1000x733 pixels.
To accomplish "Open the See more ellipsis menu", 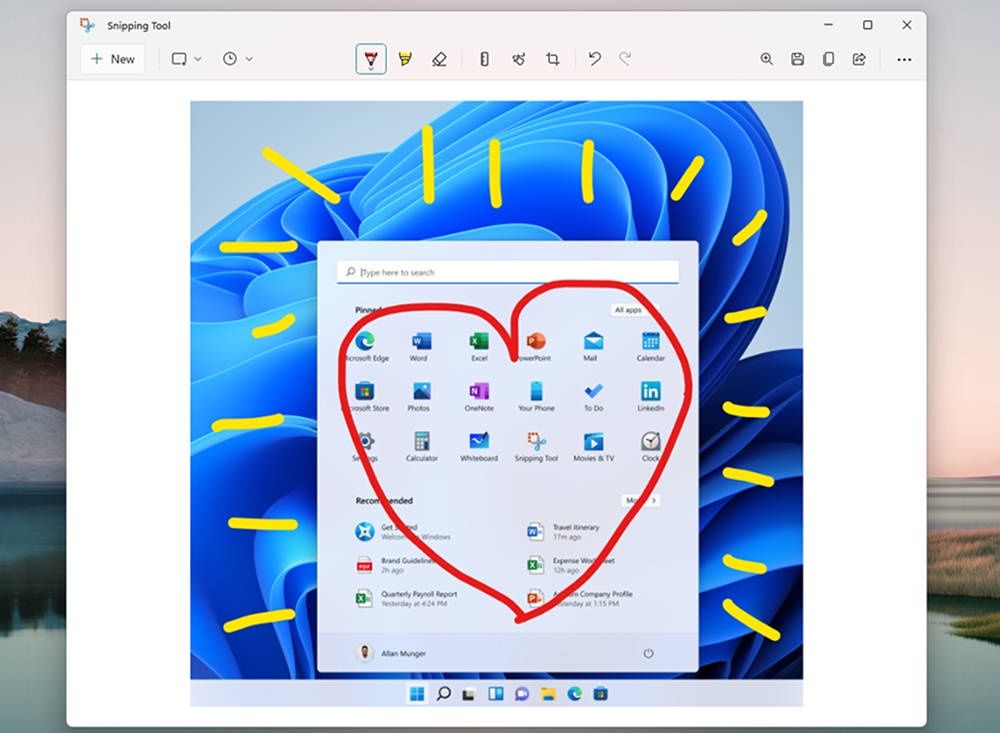I will pos(904,59).
